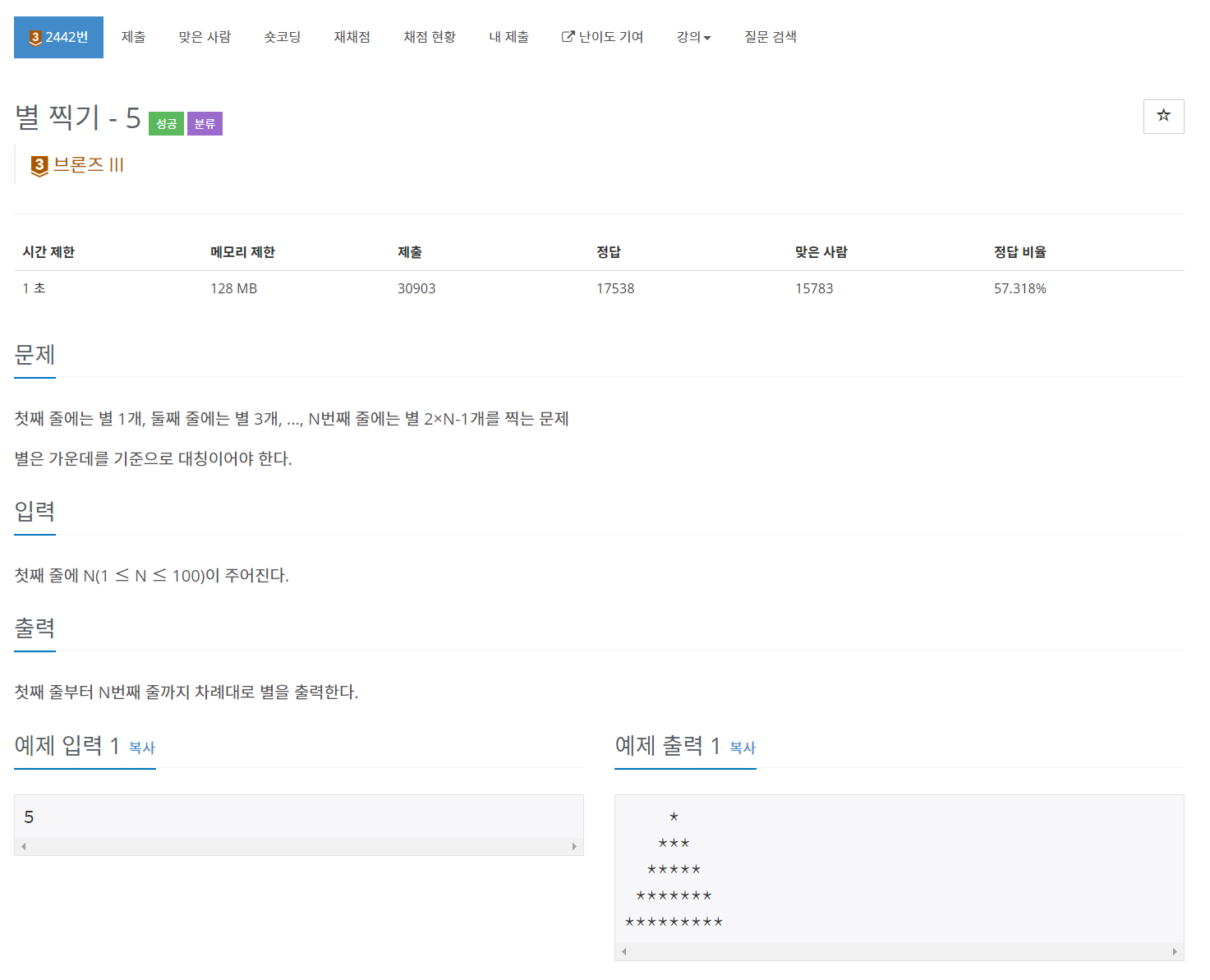The width and height of the screenshot is (1210, 980).
Task: Click the 1 초 time limit value
Action: point(34,288)
